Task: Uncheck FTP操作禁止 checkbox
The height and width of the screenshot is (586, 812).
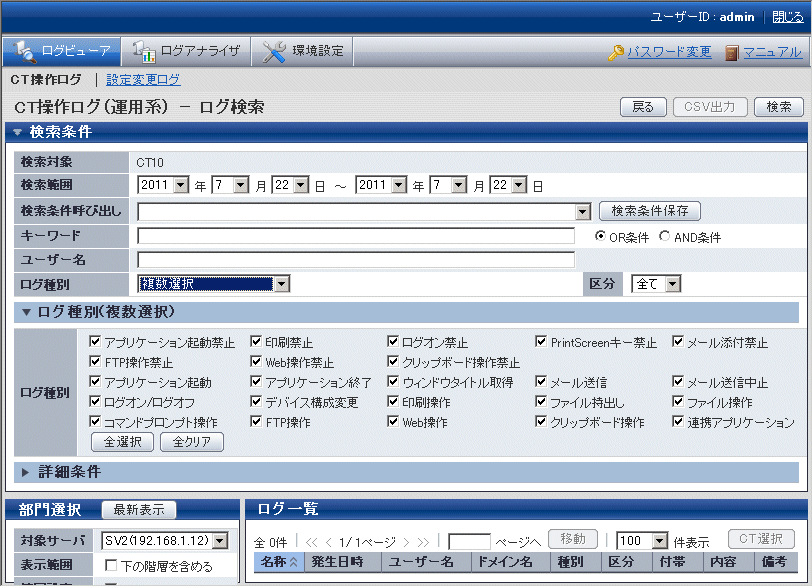Action: click(95, 361)
